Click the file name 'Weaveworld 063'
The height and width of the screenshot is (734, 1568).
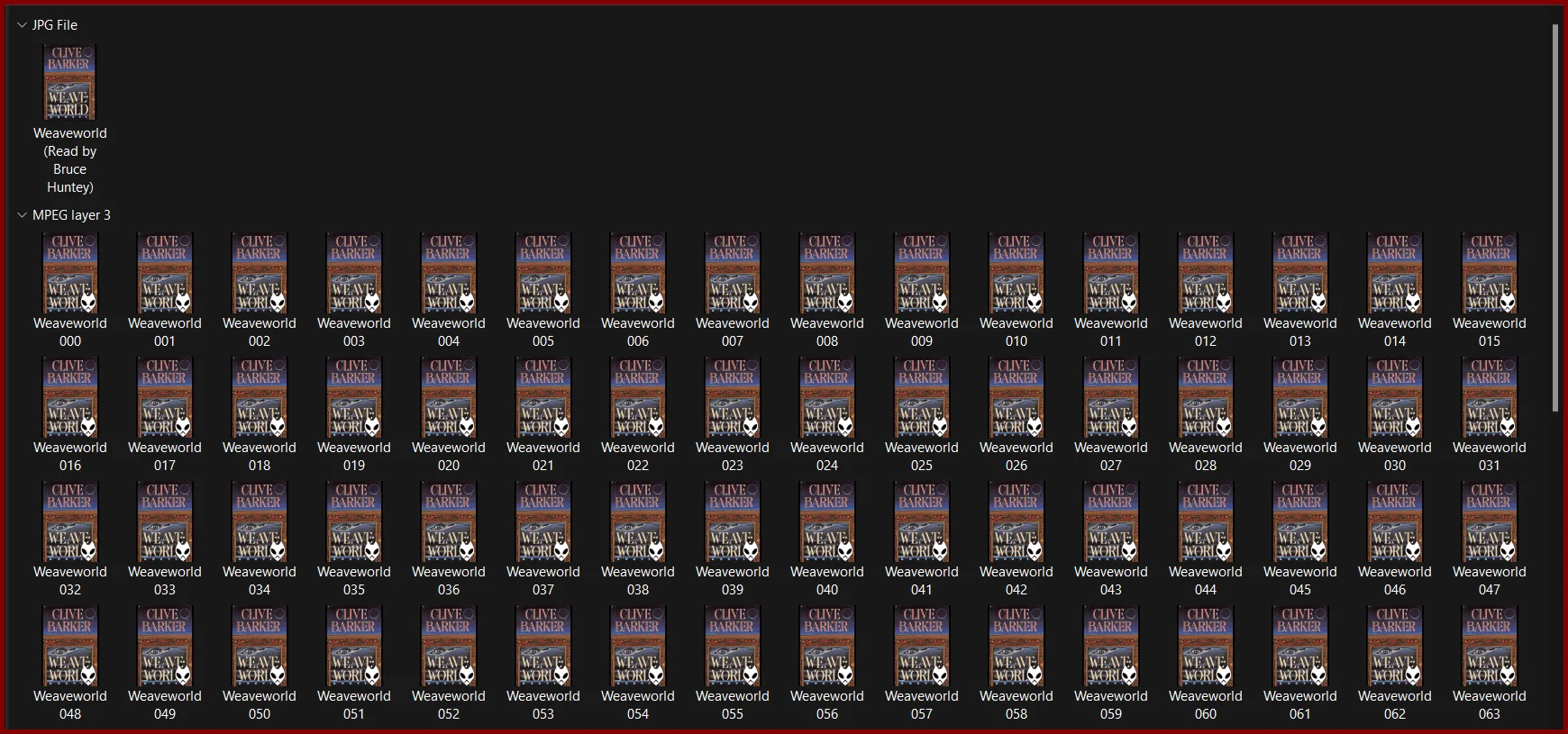pyautogui.click(x=1490, y=705)
